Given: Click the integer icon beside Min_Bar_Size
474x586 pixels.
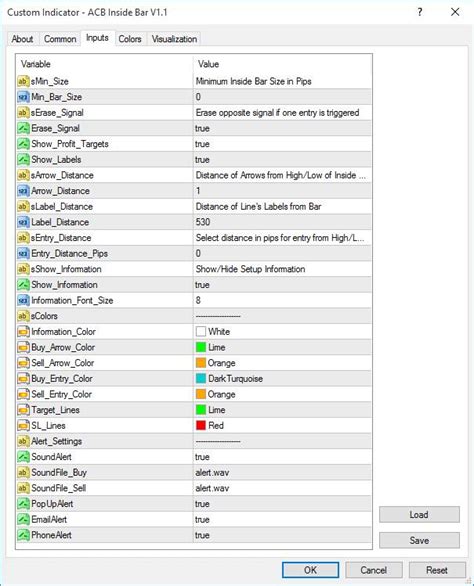Looking at the screenshot, I should click(23, 97).
